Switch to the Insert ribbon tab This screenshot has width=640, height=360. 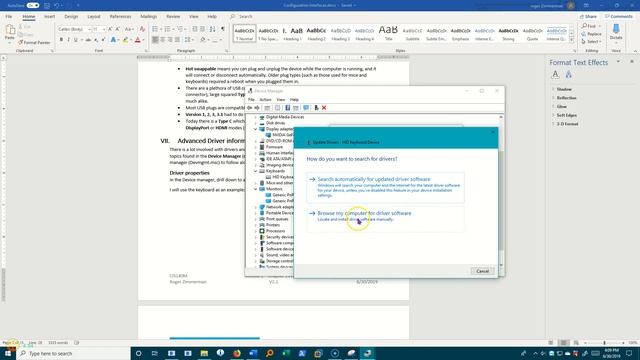pyautogui.click(x=49, y=16)
